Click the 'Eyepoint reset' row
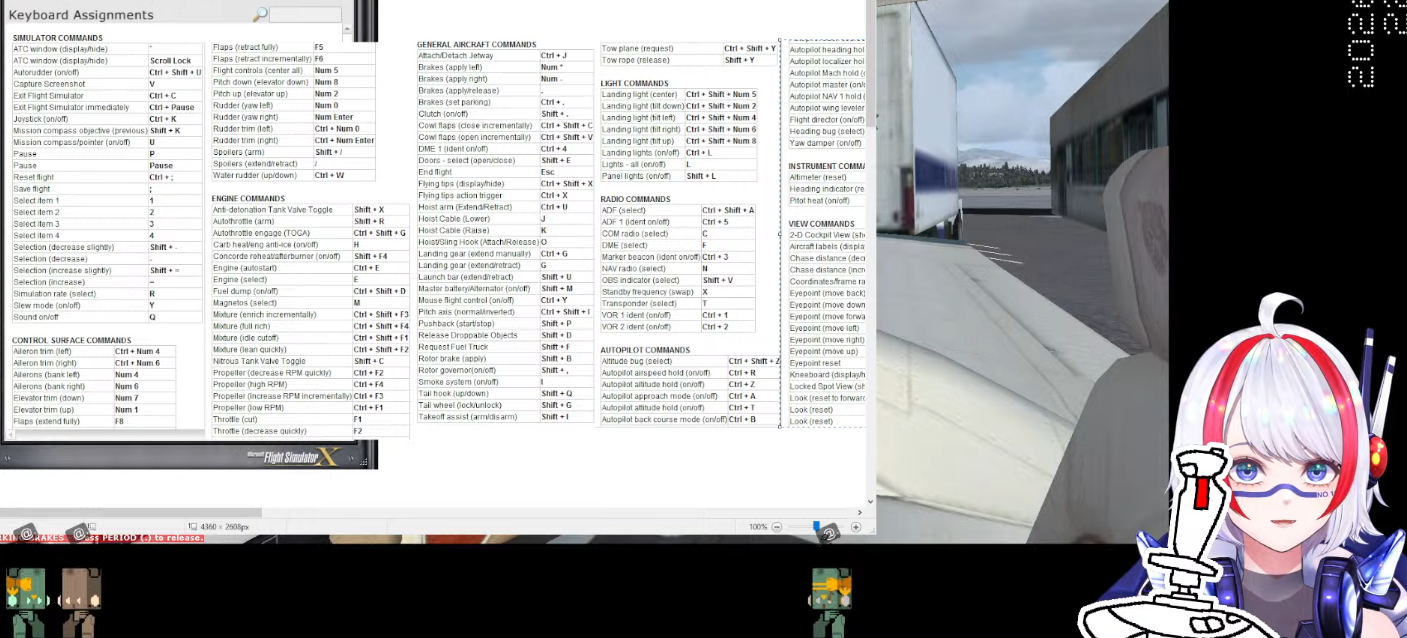The image size is (1407, 638). pos(827,363)
